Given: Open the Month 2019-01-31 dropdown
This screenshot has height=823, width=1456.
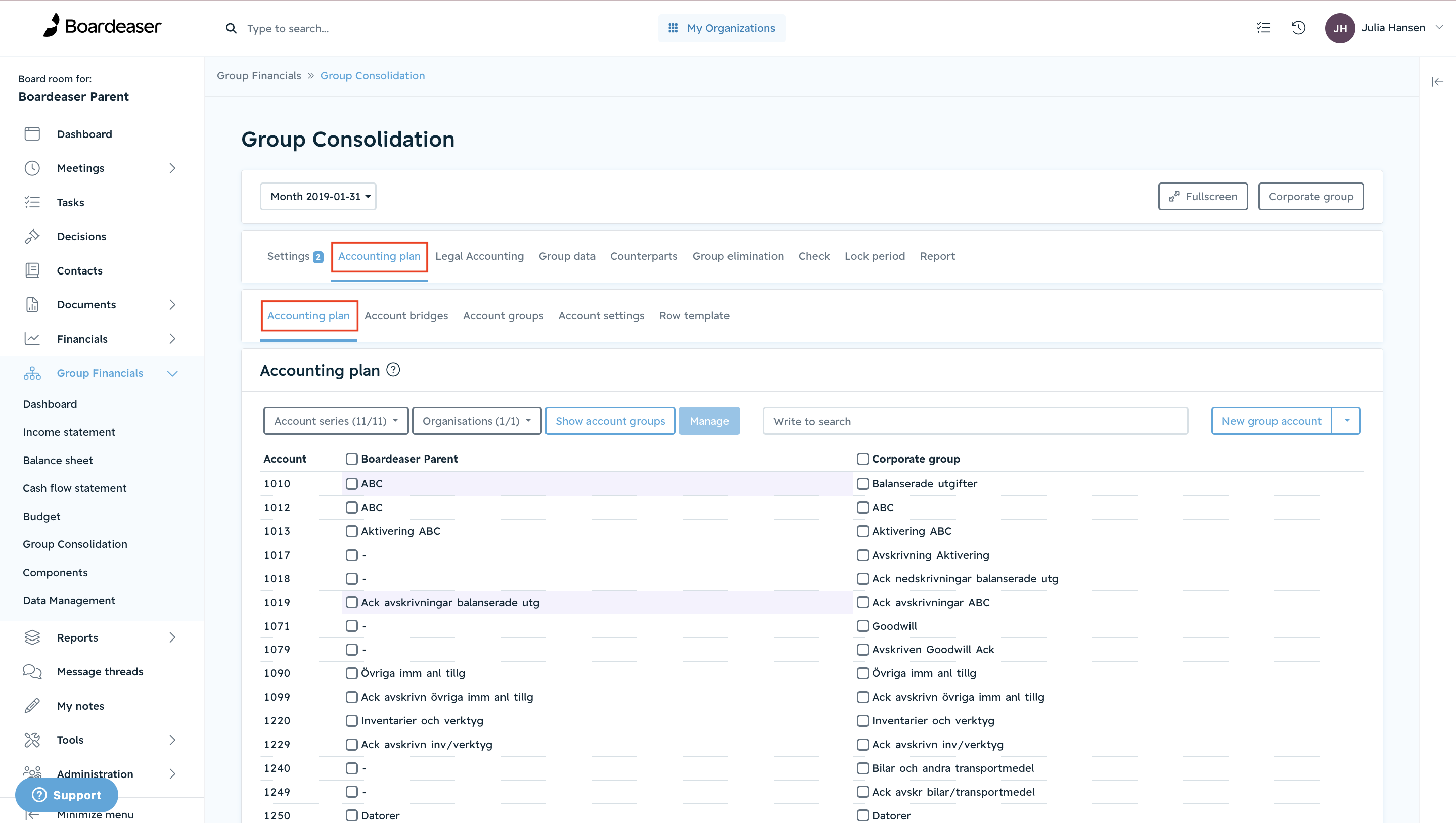Looking at the screenshot, I should click(x=318, y=196).
